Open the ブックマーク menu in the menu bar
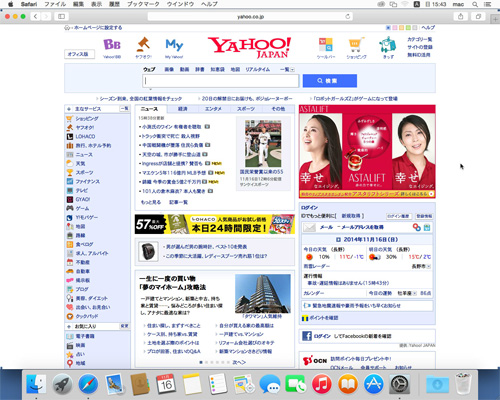The image size is (500, 400). pyautogui.click(x=143, y=4)
